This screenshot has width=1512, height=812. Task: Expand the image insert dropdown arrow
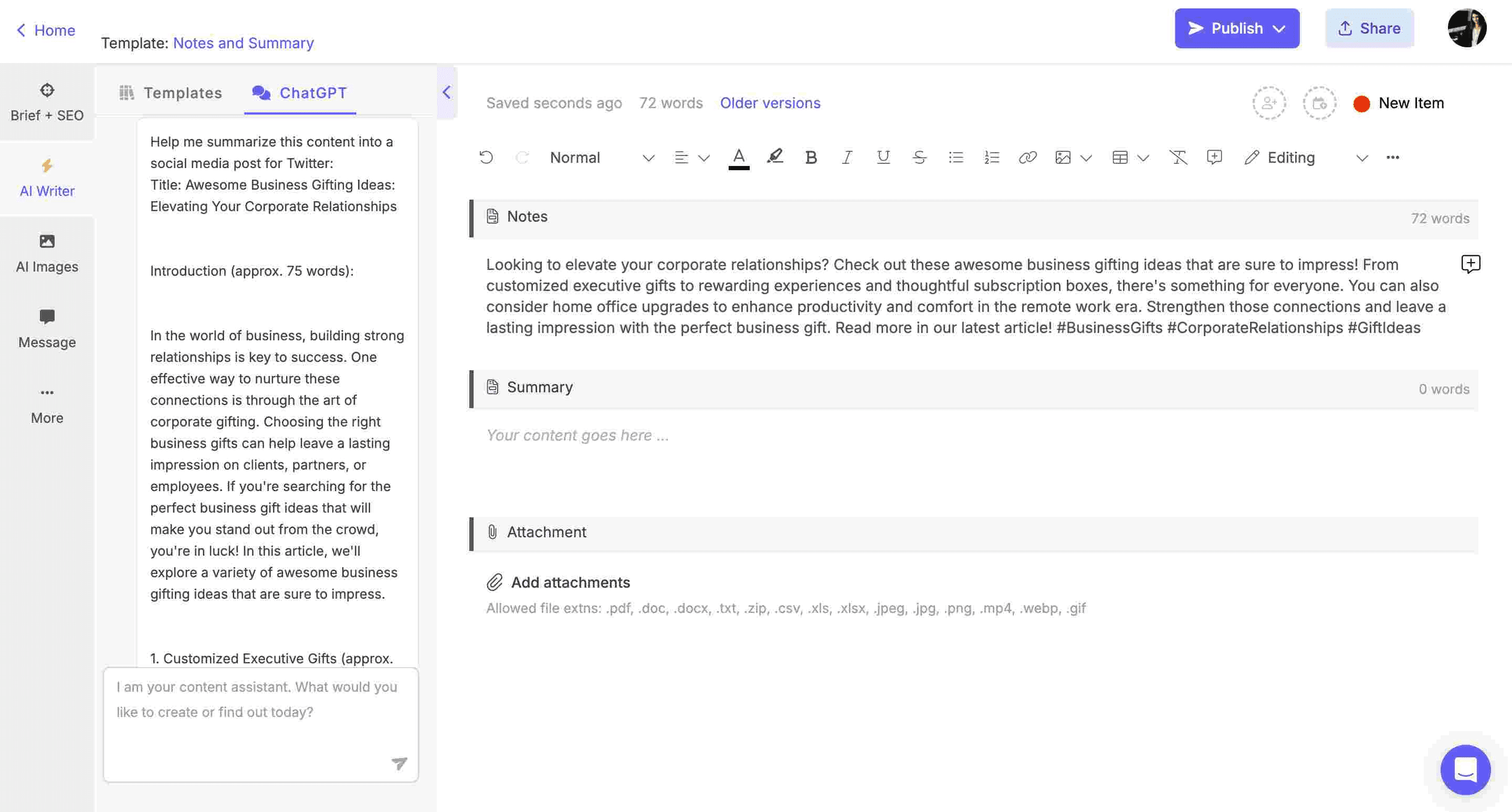point(1086,158)
